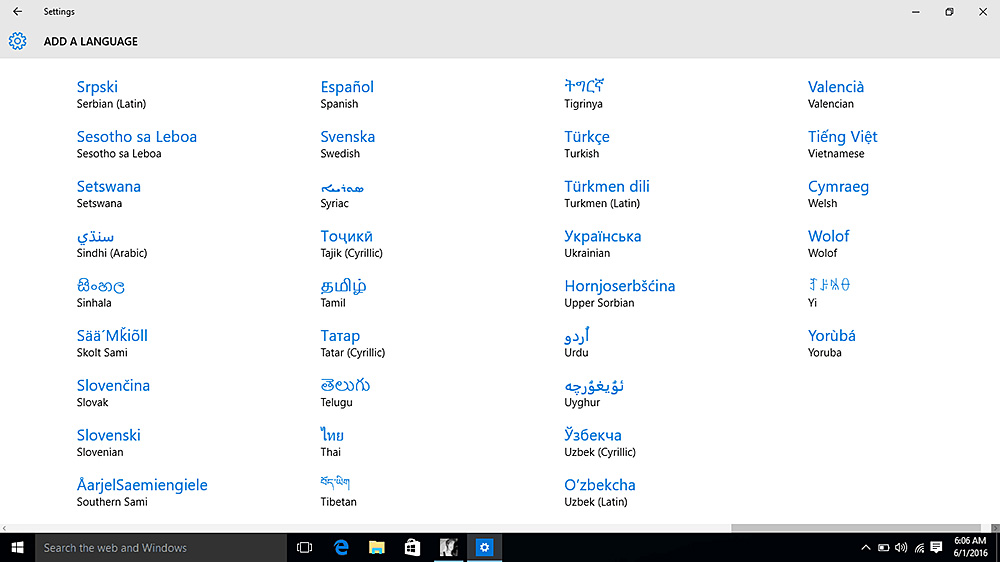Open the wireless network tray icon

(x=919, y=548)
